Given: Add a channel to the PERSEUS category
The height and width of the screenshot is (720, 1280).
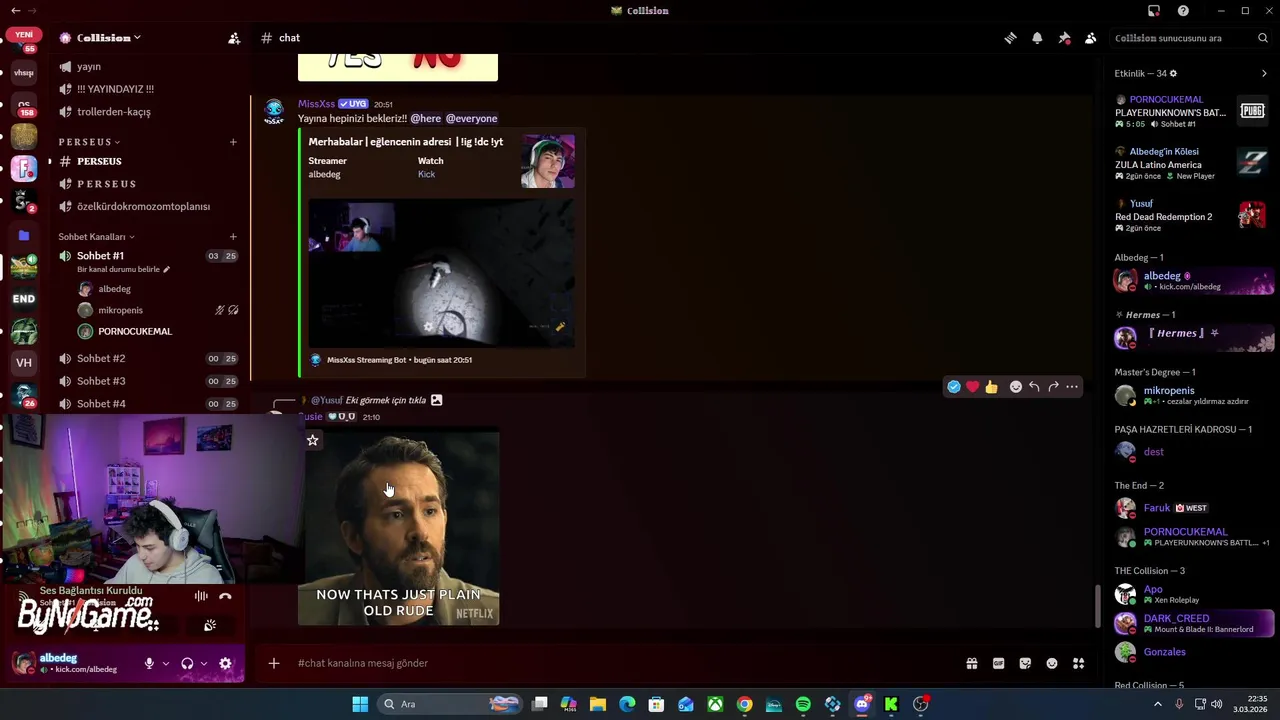Looking at the screenshot, I should [x=233, y=142].
